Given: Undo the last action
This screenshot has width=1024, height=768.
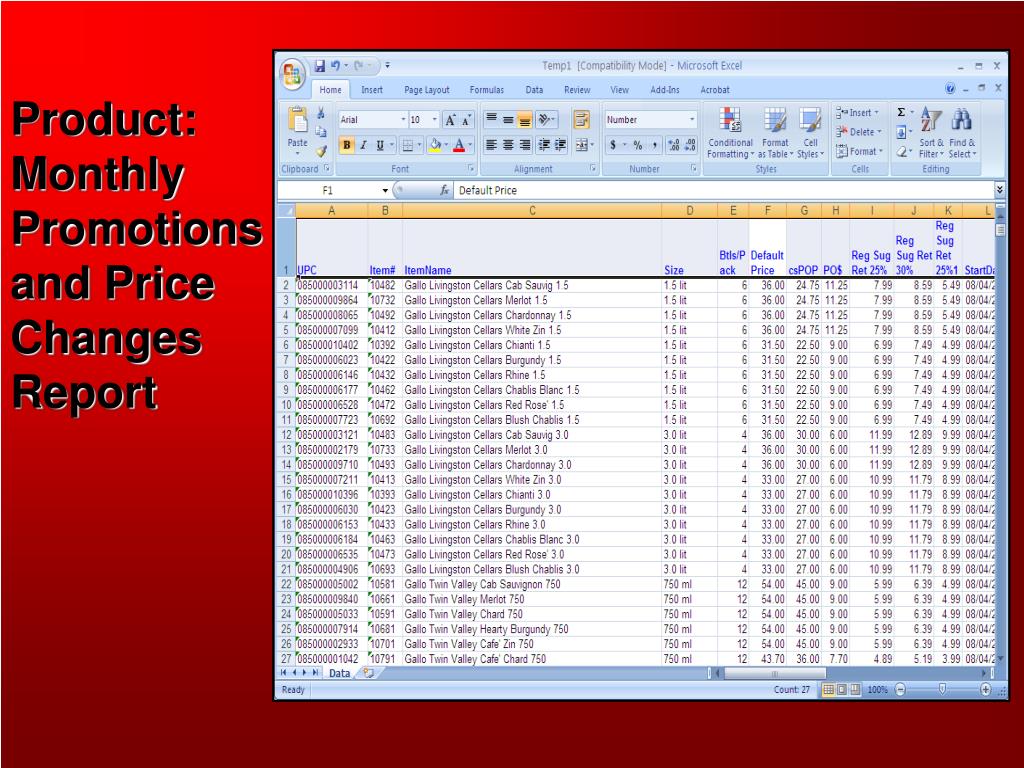Looking at the screenshot, I should pos(335,66).
